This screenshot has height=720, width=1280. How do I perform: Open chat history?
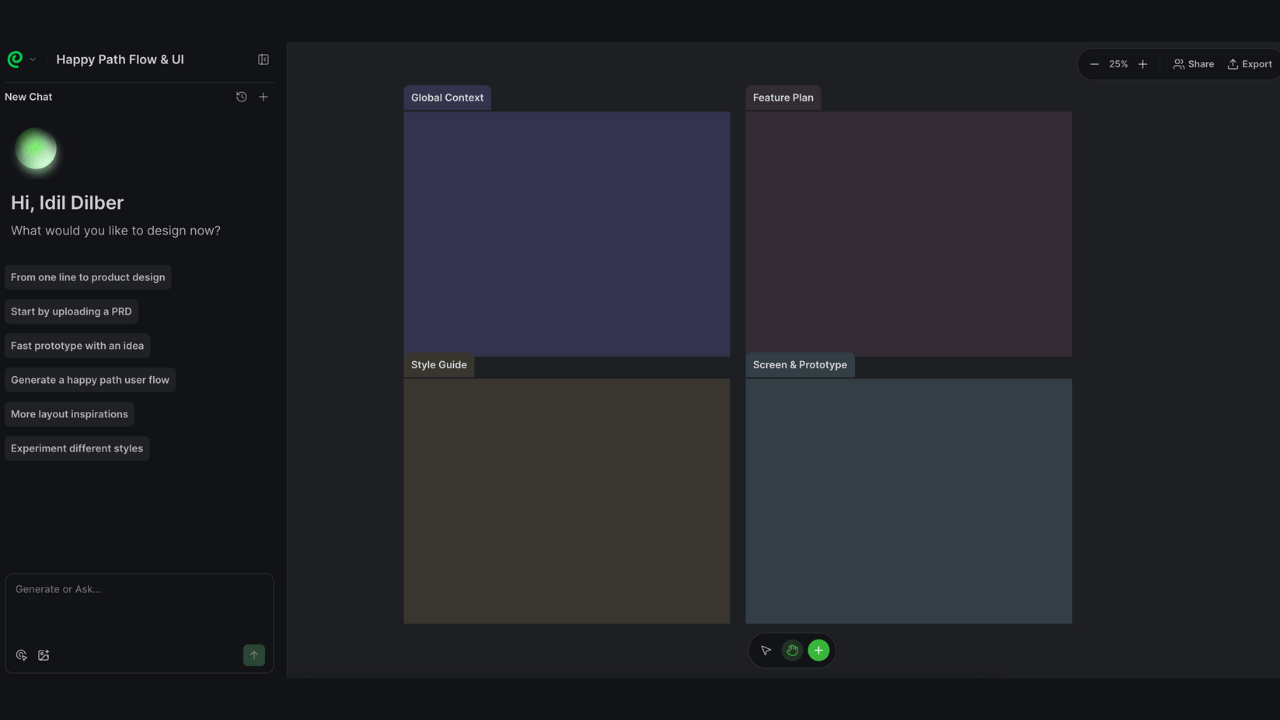[241, 97]
